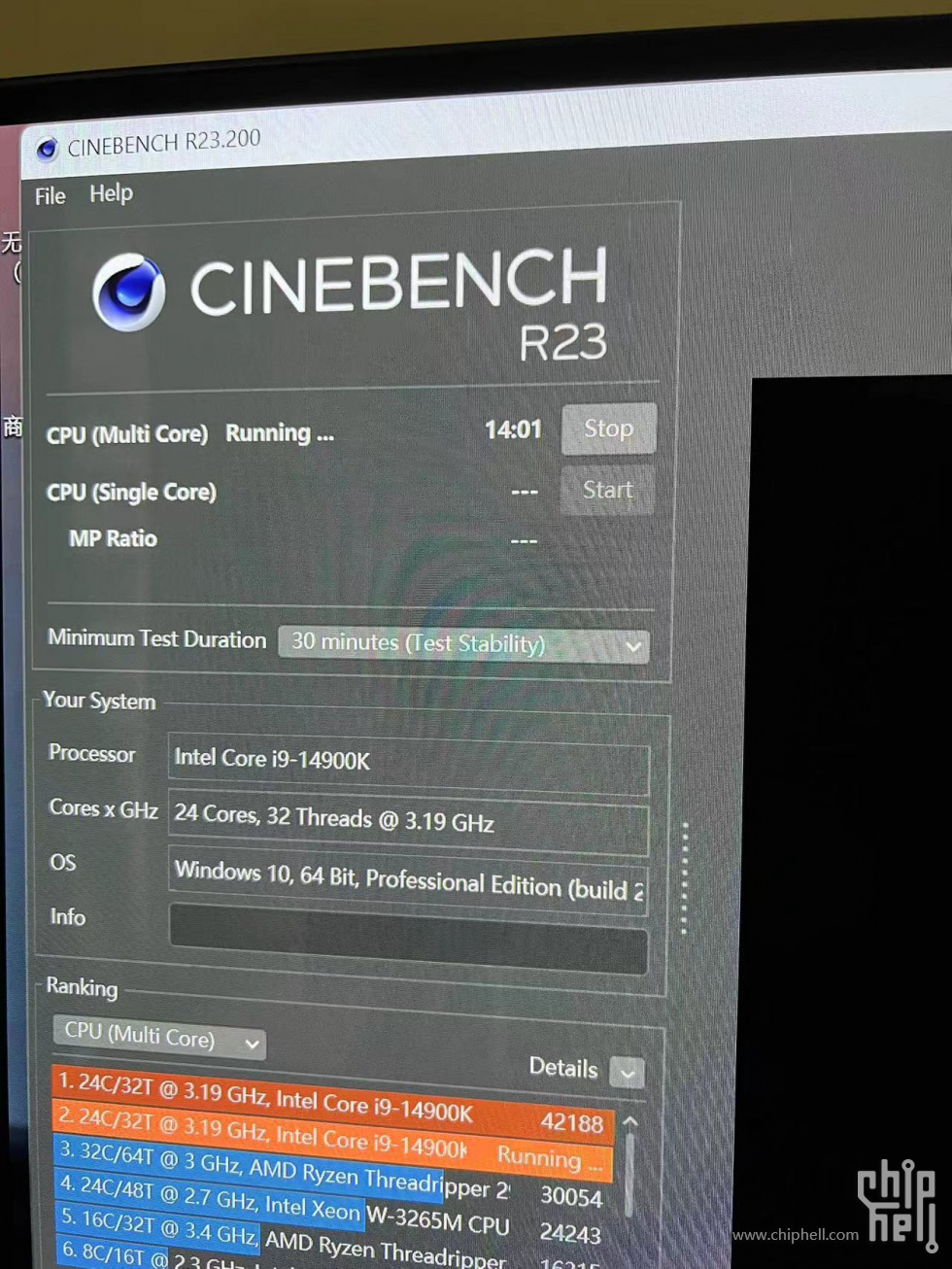Viewport: 952px width, 1269px height.
Task: Click the Details label in Ranking
Action: pyautogui.click(x=562, y=1067)
